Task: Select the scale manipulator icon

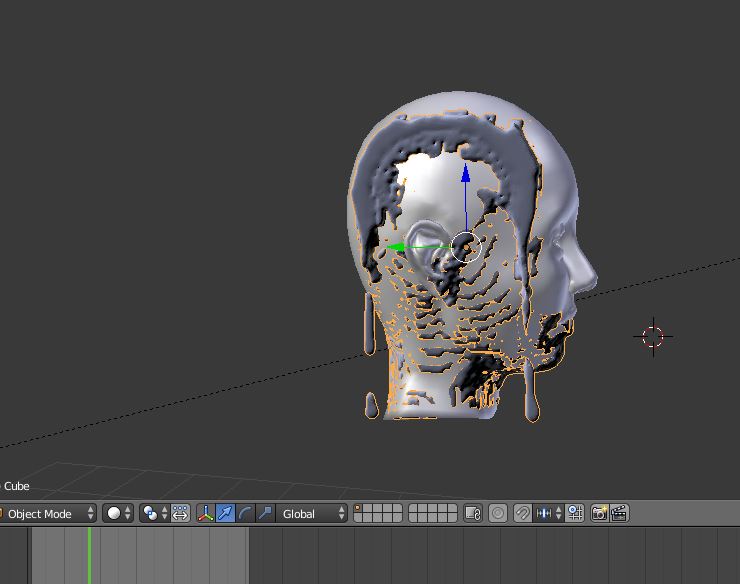Action: [x=265, y=513]
